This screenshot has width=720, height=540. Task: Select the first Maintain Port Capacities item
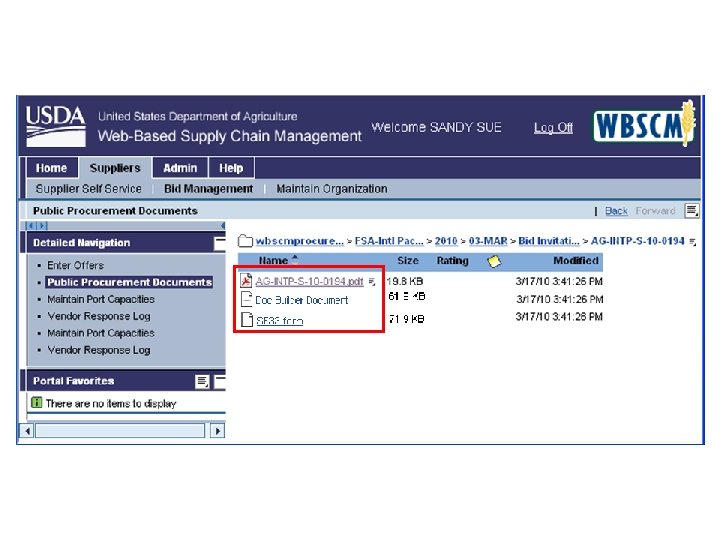101,299
